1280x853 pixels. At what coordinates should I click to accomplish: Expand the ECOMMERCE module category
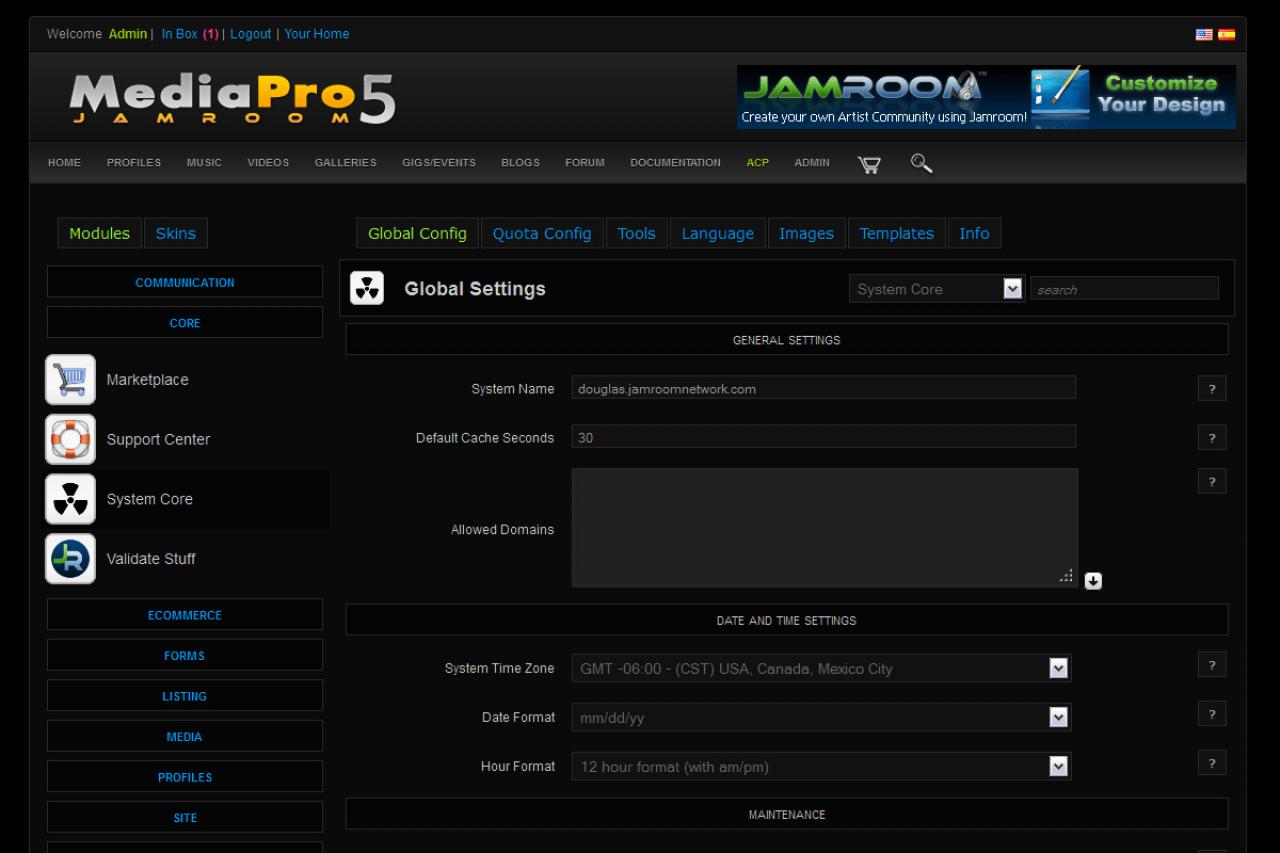pos(185,615)
